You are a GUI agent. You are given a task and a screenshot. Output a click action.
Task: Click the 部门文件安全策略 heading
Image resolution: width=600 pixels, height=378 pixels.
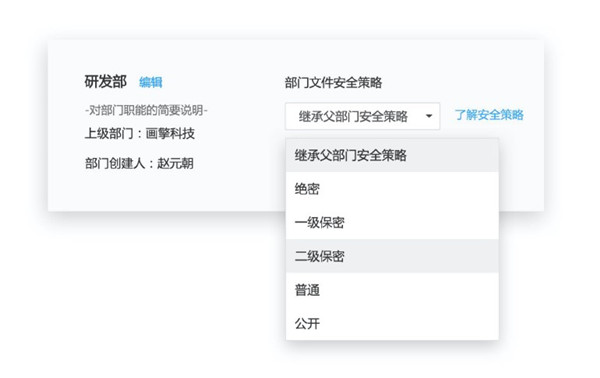[333, 82]
